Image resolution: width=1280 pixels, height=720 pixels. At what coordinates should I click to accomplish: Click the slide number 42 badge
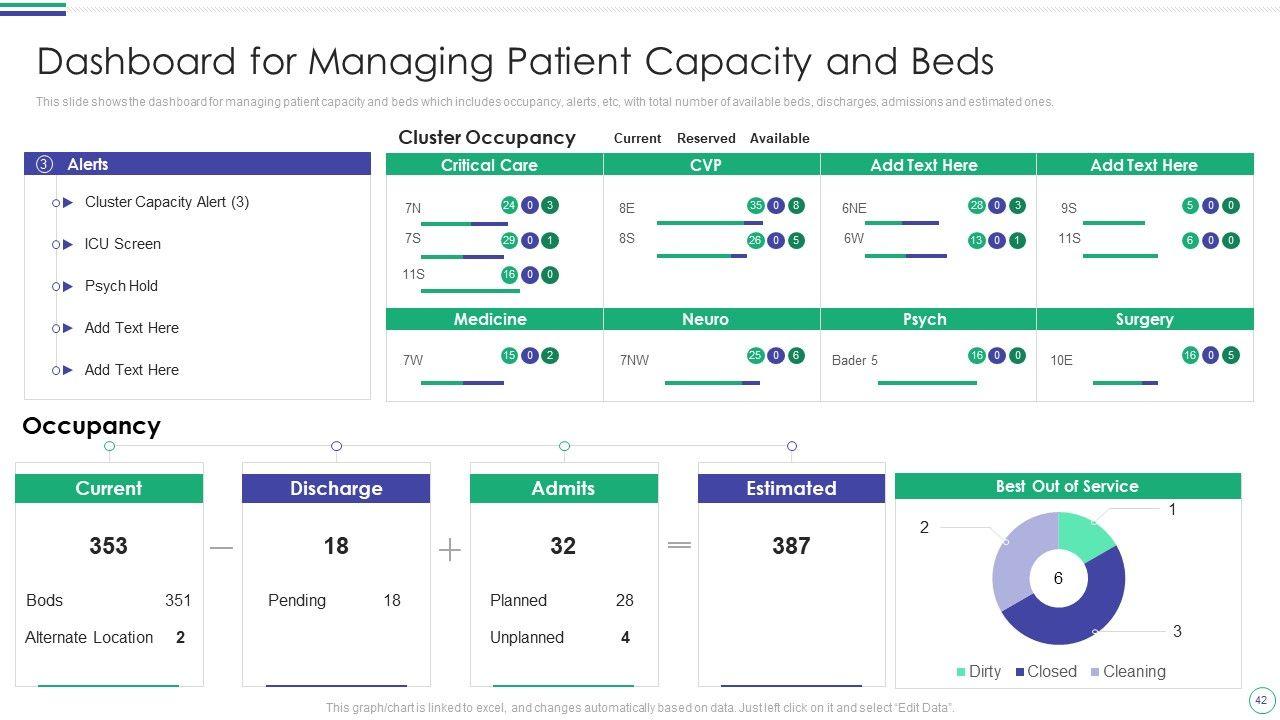tap(1260, 700)
